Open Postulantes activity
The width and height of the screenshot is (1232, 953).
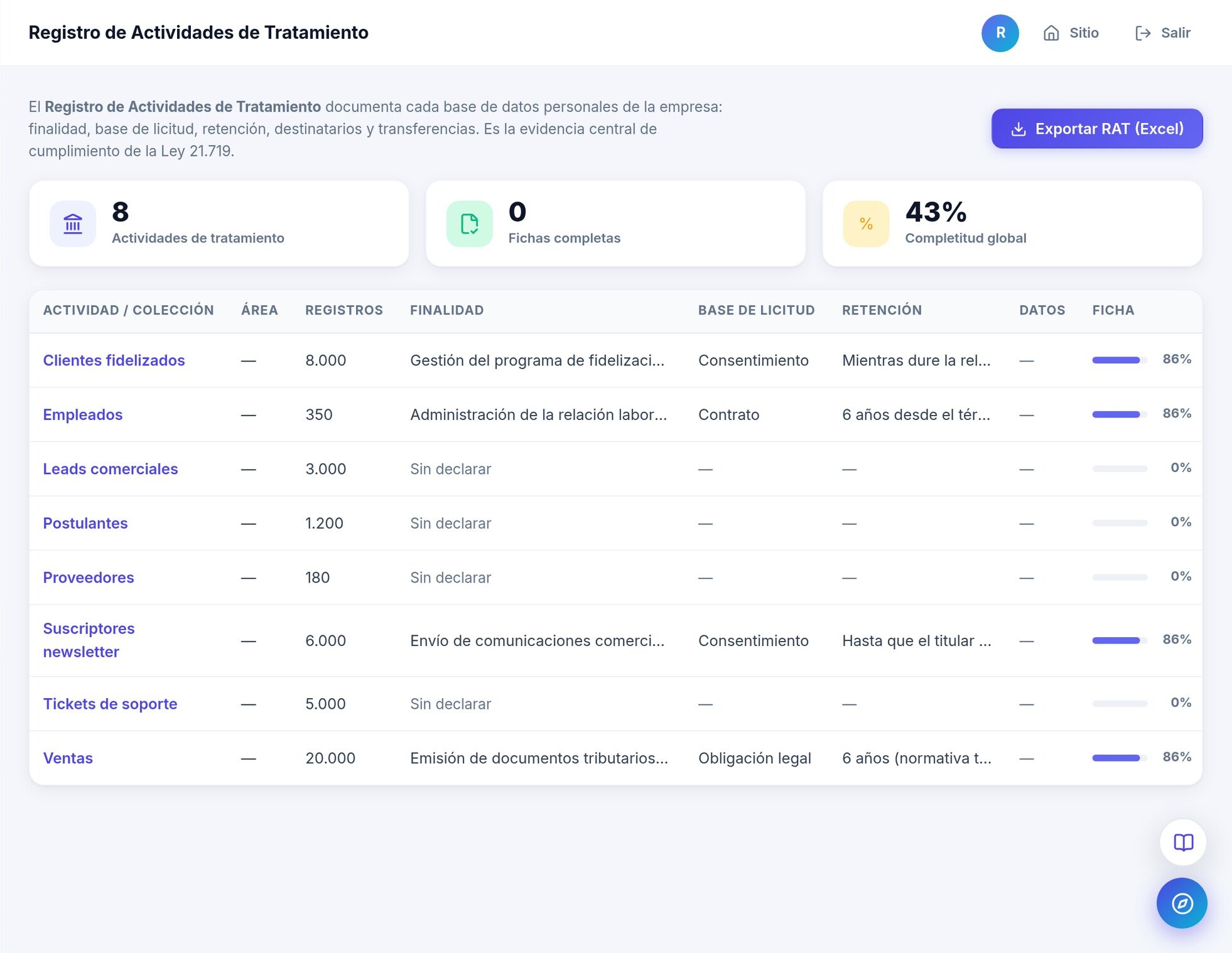click(85, 524)
